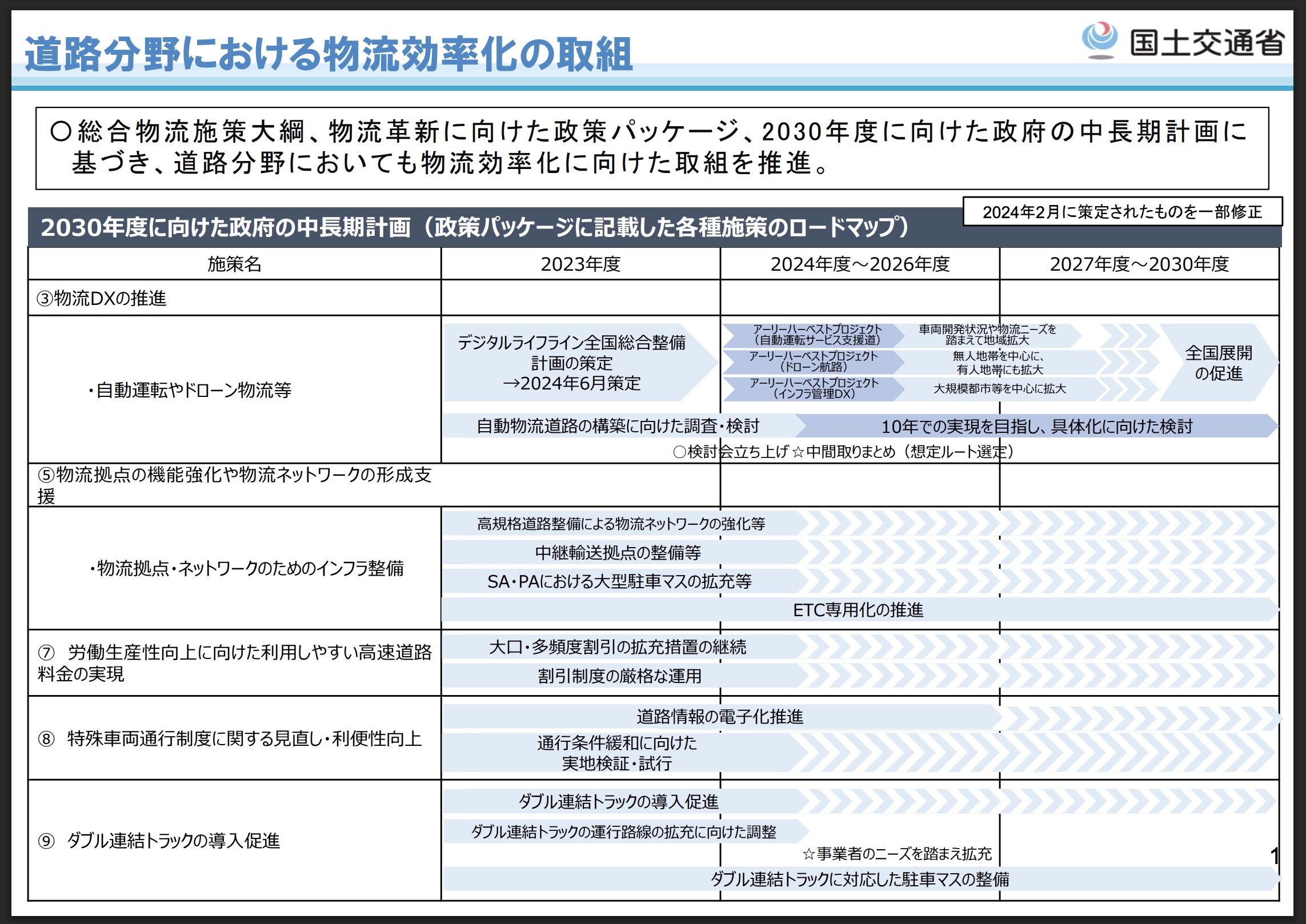The width and height of the screenshot is (1306, 924).
Task: Click the summary paragraph starting 総合物流施策大綱
Action: [x=652, y=148]
